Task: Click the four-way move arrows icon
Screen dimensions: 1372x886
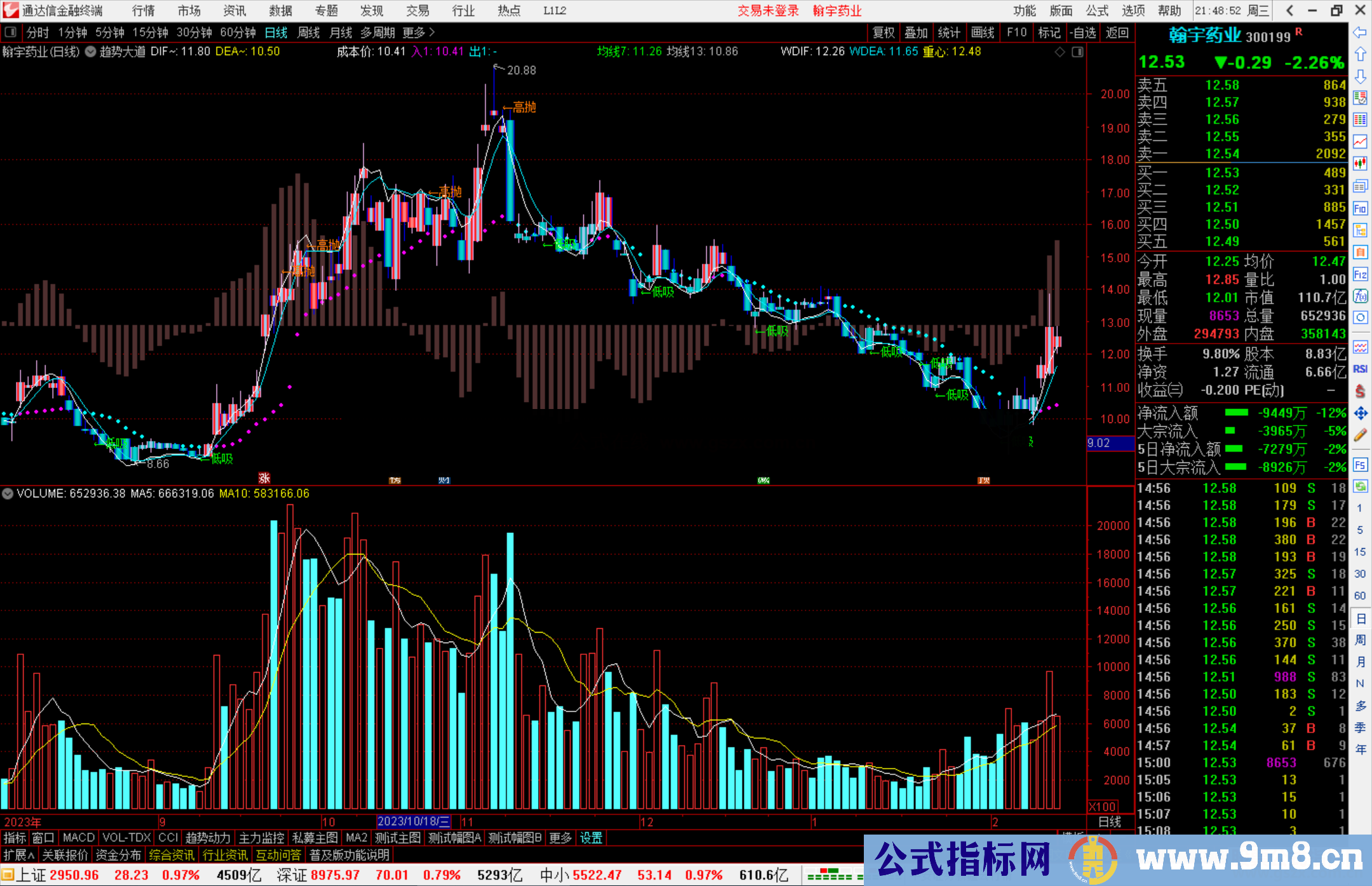Action: (1360, 413)
